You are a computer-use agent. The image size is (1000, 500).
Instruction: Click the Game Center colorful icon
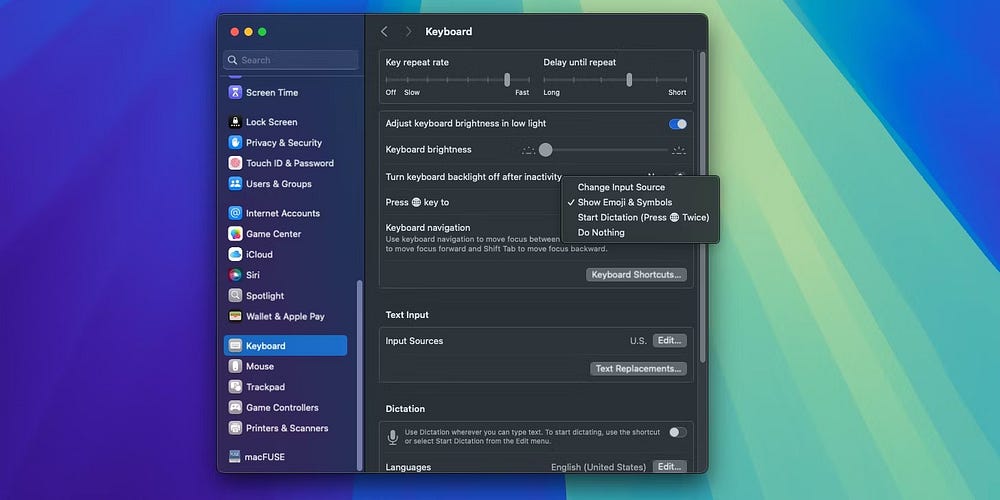(235, 233)
